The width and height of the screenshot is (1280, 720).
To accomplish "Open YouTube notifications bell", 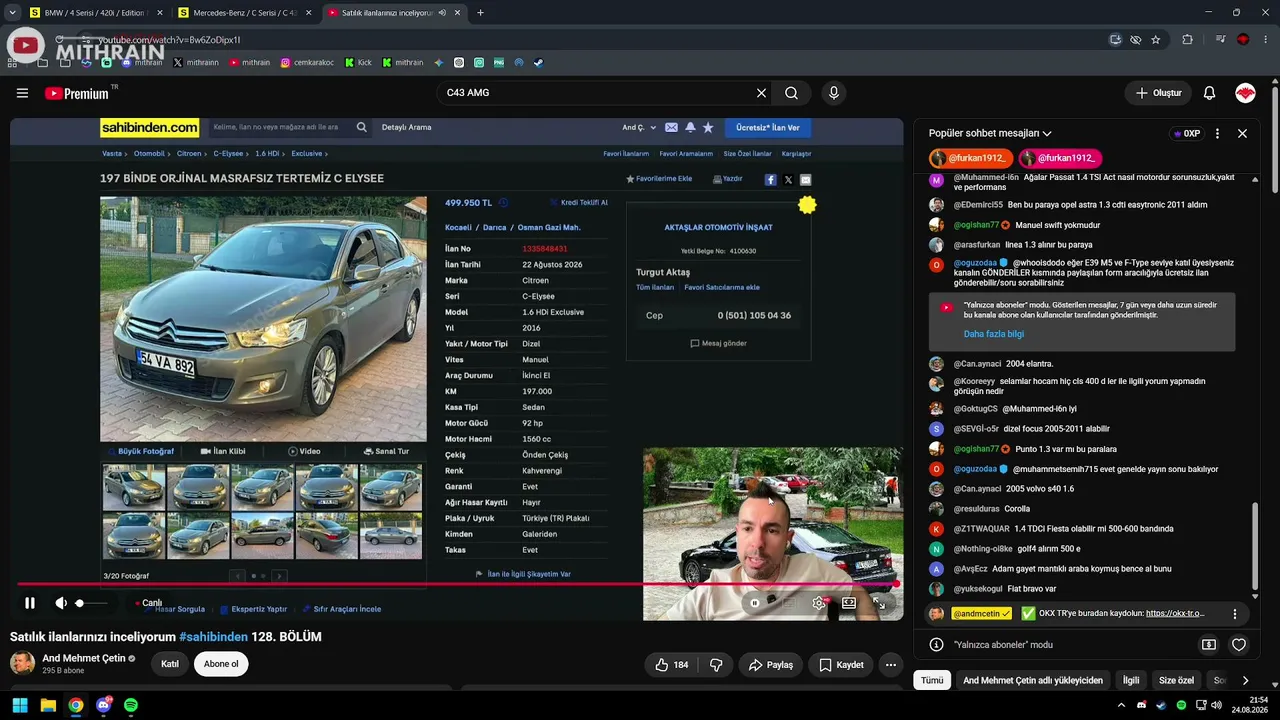I will (1209, 93).
